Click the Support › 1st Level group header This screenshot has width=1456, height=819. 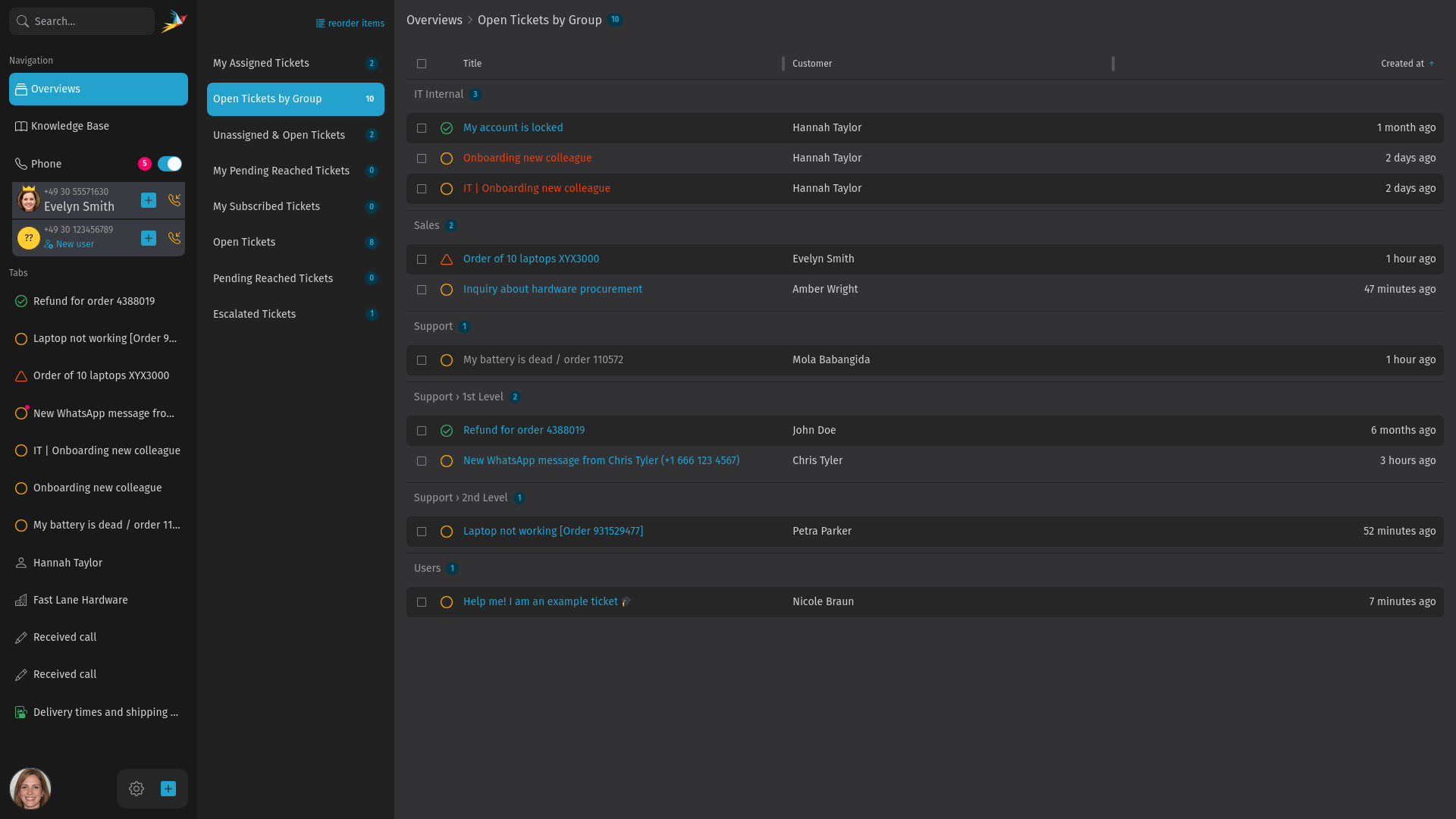tap(467, 397)
